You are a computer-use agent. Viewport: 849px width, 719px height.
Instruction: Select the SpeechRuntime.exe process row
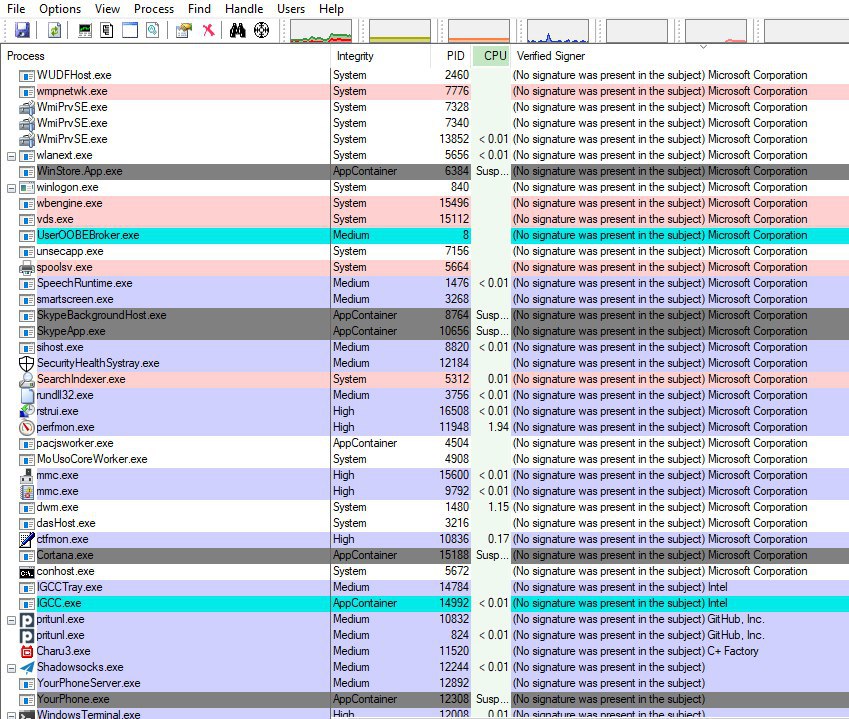click(x=424, y=283)
